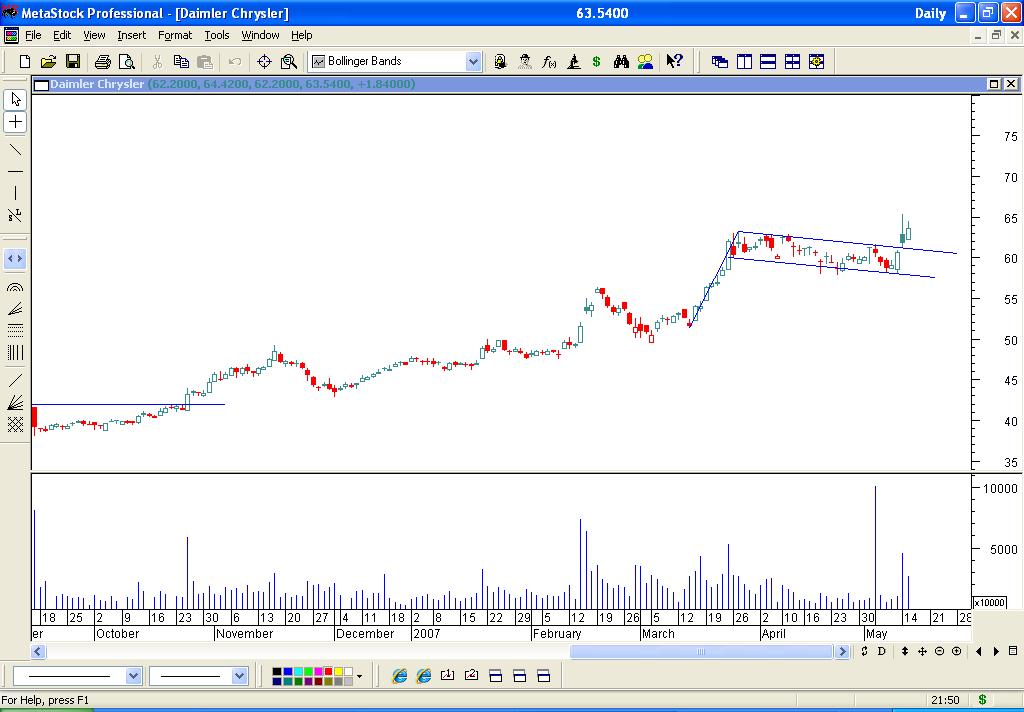Stack windows horizontally icon
Image resolution: width=1024 pixels, height=712 pixels.
point(769,61)
